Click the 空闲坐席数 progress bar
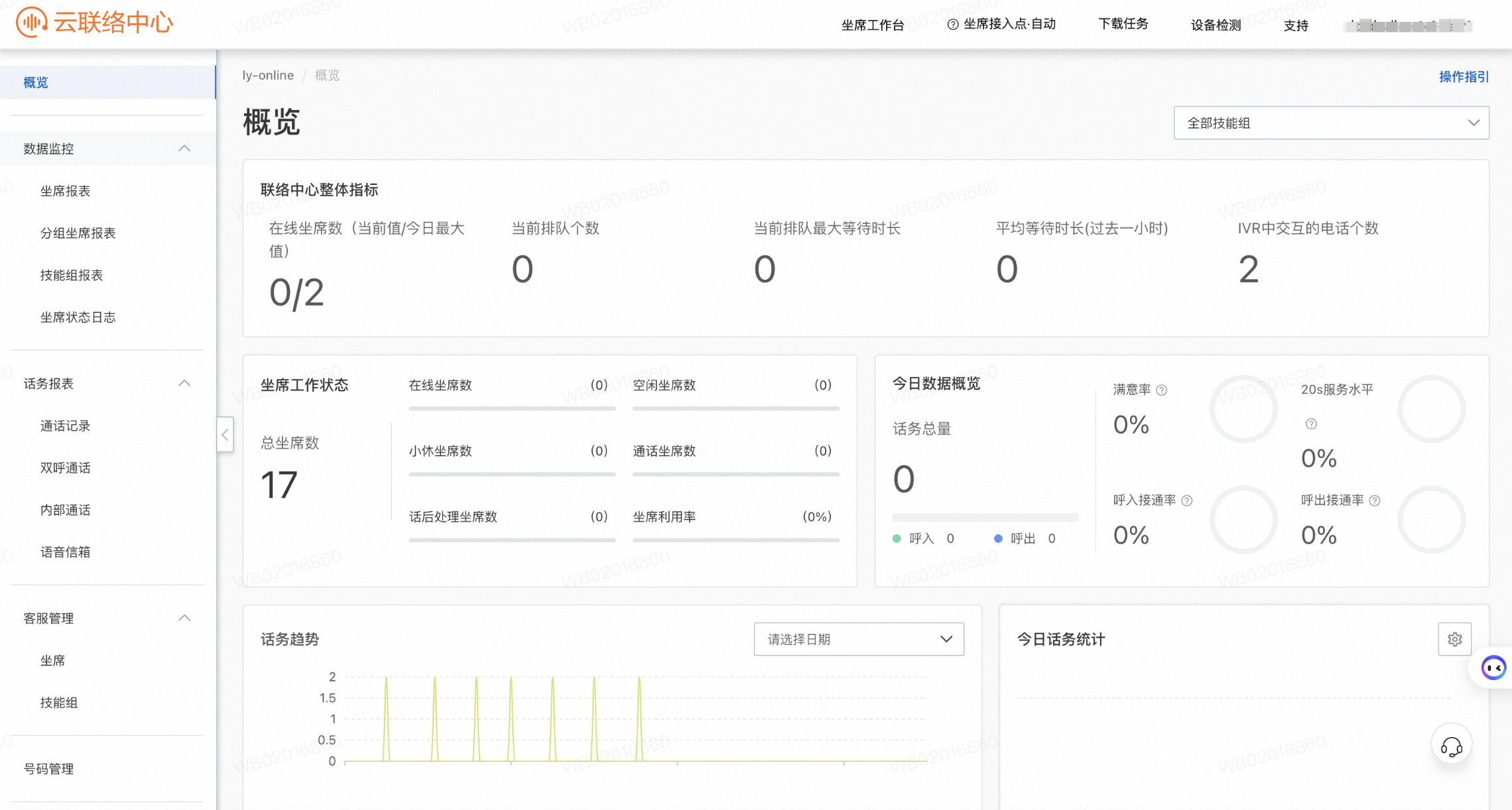The width and height of the screenshot is (1512, 810). [736, 408]
